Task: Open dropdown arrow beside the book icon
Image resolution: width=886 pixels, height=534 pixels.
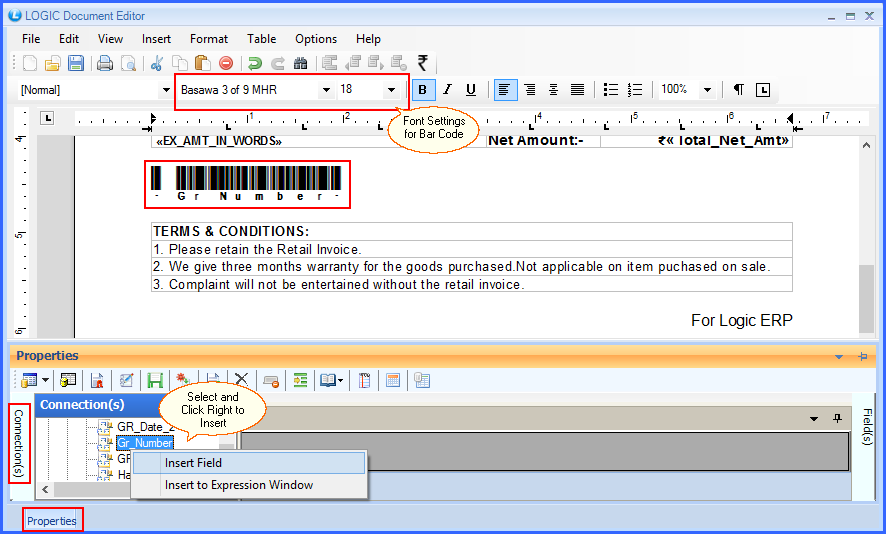Action: click(x=340, y=381)
